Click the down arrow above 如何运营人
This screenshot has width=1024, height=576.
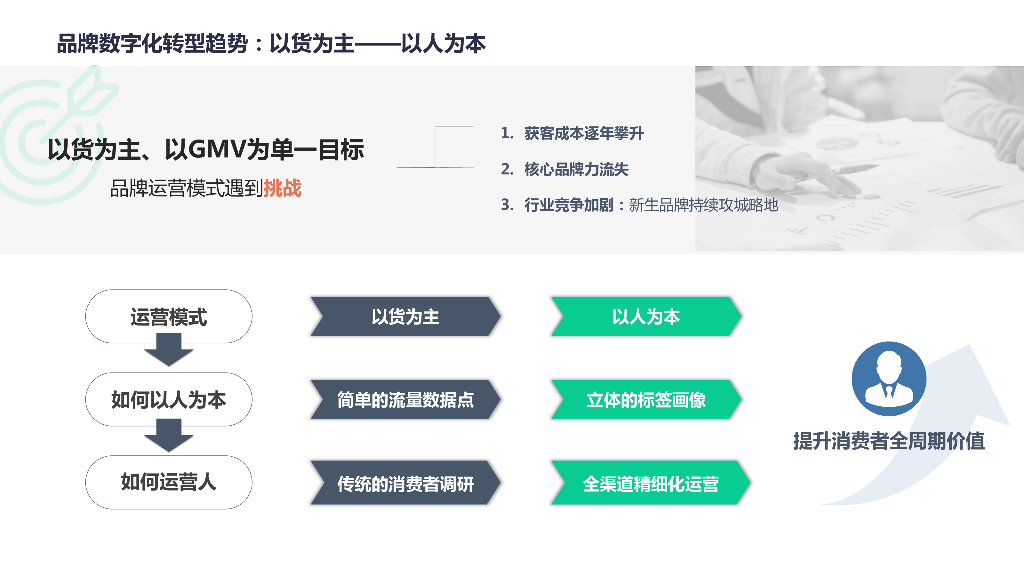point(168,434)
